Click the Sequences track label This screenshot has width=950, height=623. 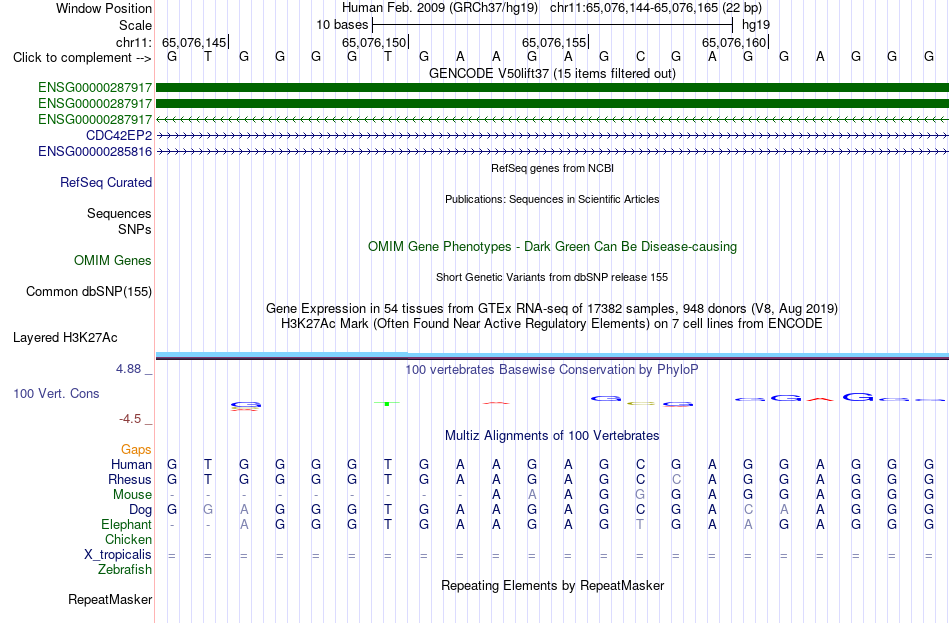tap(119, 213)
